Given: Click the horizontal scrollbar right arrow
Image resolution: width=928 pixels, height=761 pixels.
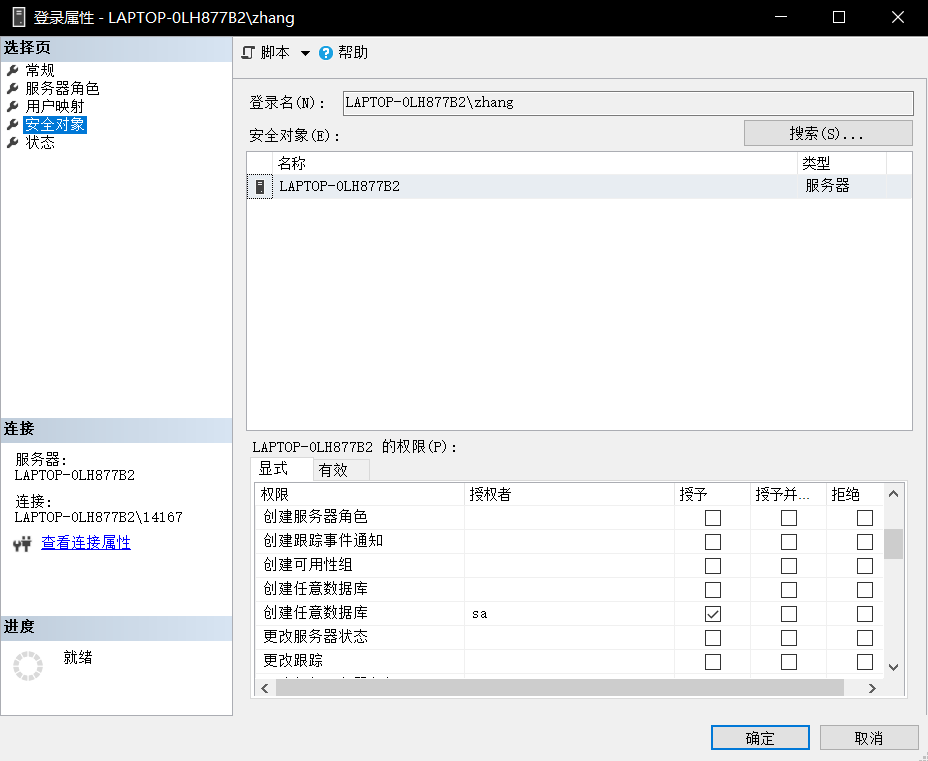Looking at the screenshot, I should click(872, 688).
